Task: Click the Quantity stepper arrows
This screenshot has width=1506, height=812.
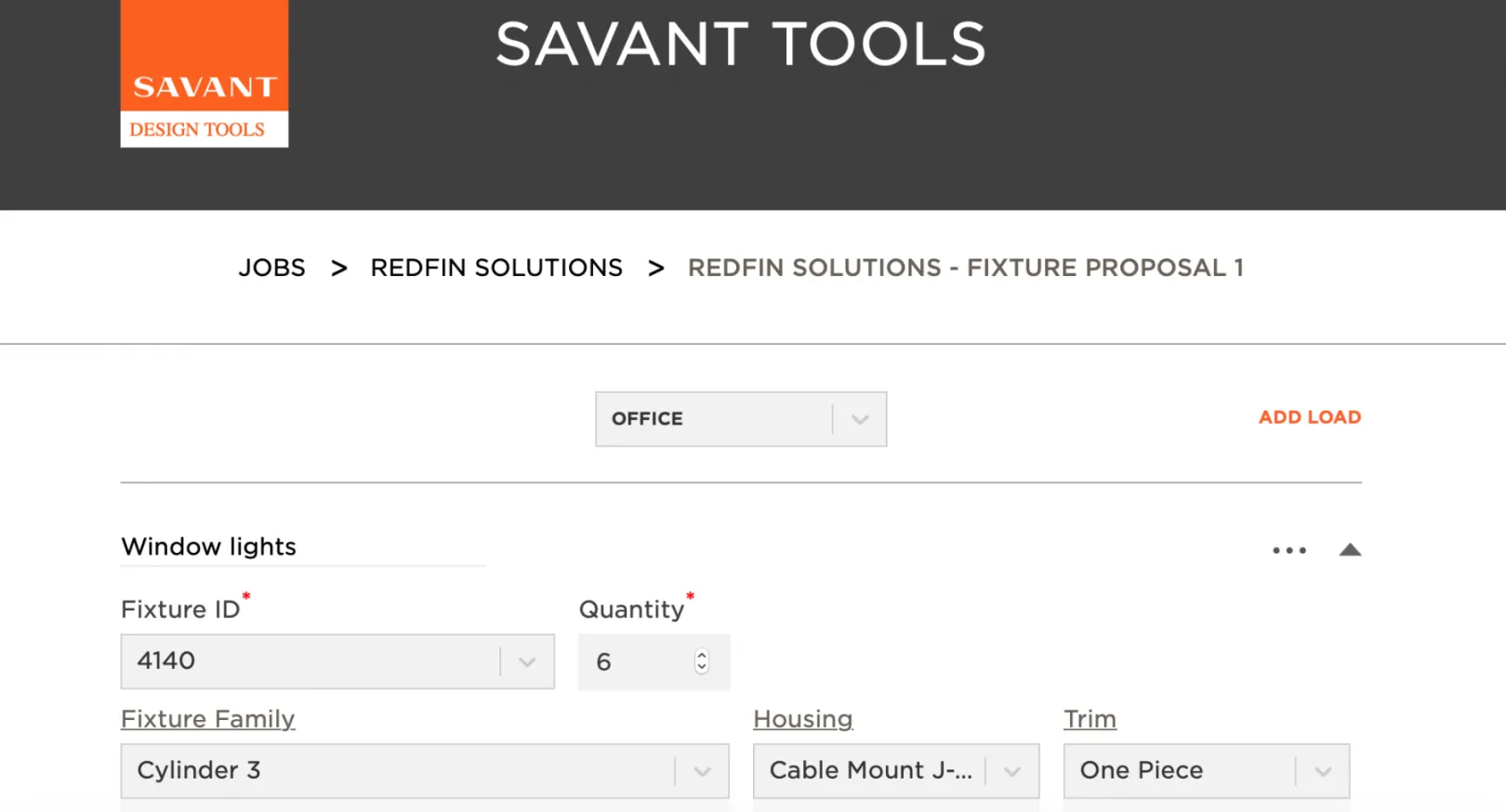Action: 702,661
